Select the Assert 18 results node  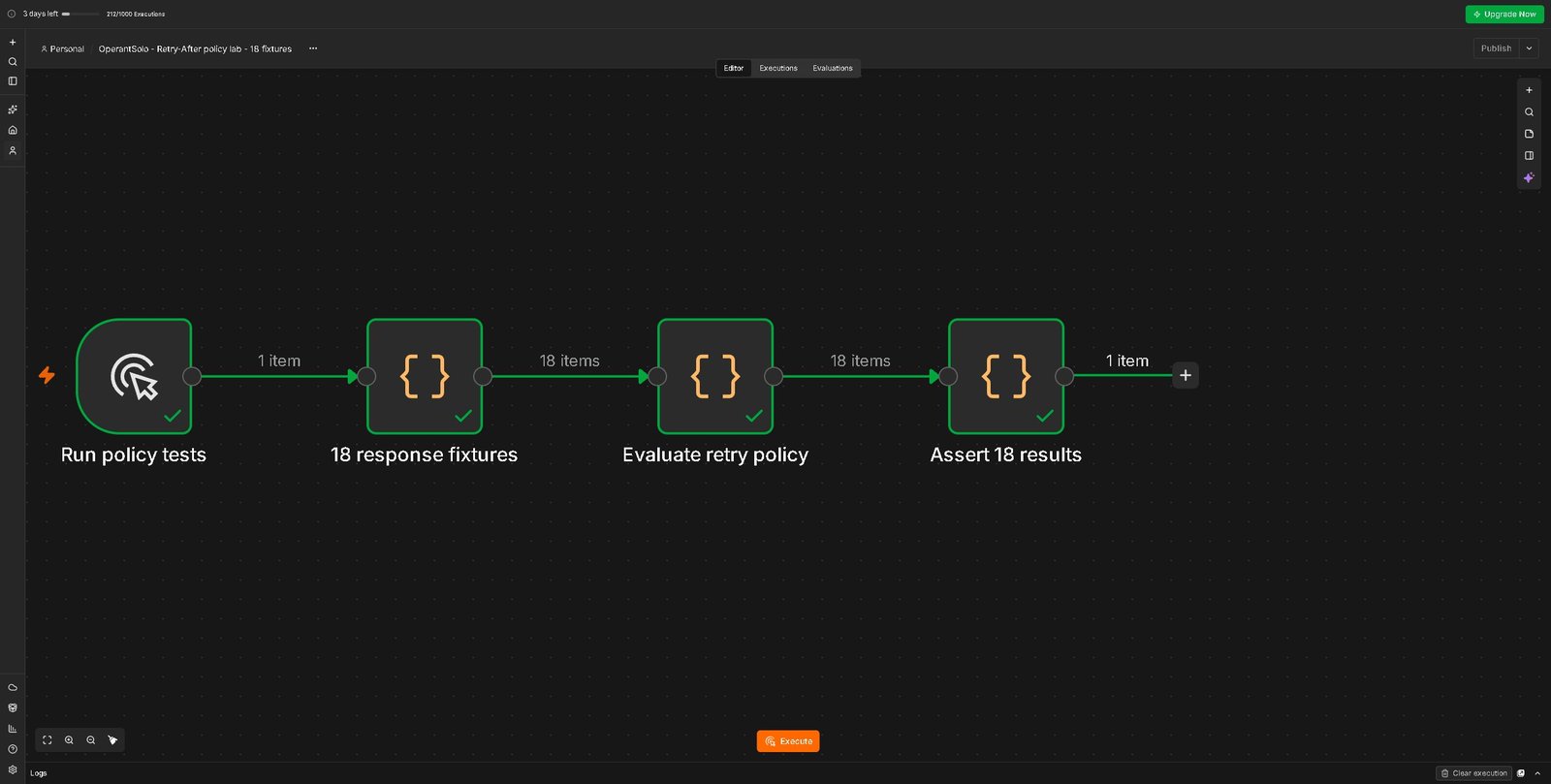pyautogui.click(x=1006, y=376)
